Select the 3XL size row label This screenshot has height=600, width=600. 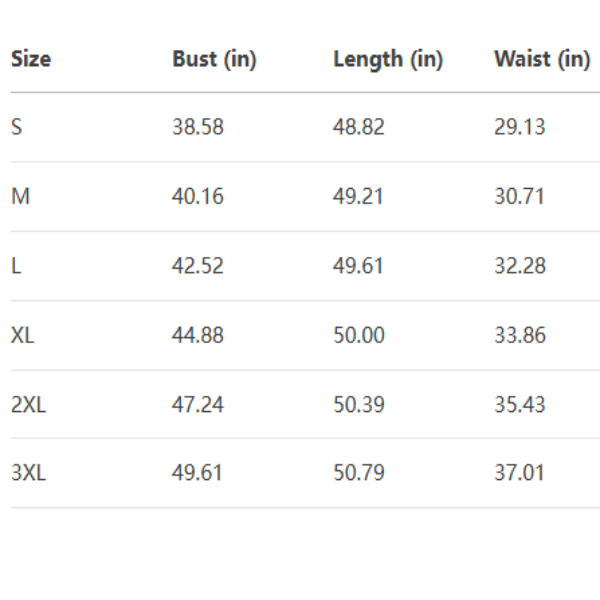click(x=28, y=473)
